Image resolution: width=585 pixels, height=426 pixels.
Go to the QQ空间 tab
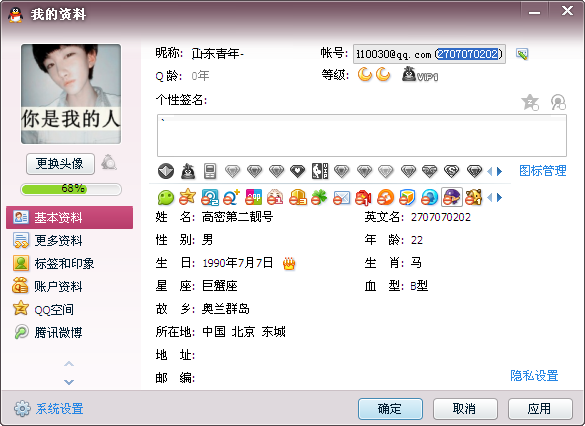(x=69, y=310)
